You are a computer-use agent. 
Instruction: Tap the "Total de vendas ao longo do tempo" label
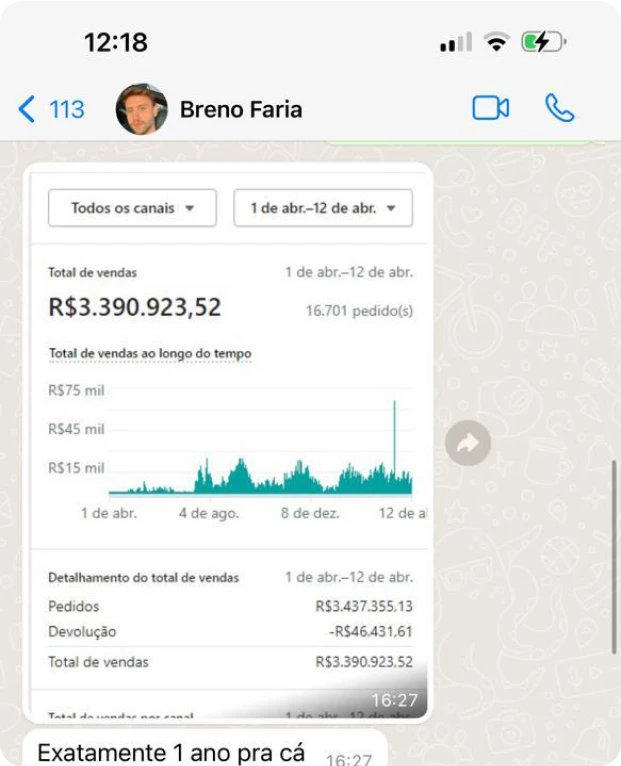click(150, 354)
